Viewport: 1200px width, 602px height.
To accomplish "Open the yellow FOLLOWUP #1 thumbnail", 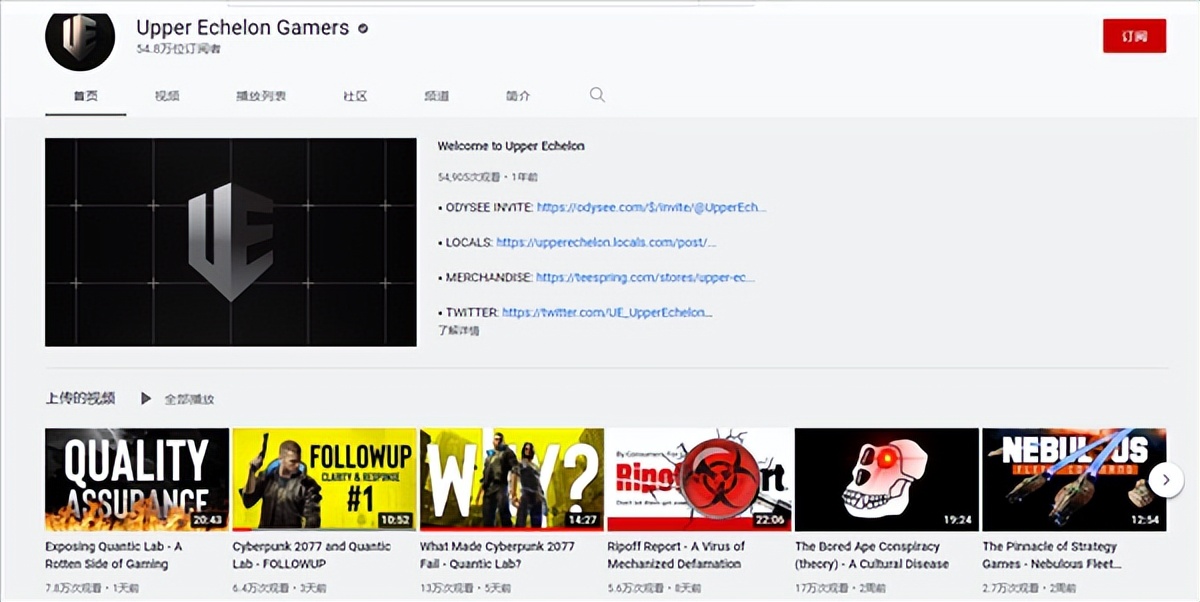I will click(x=324, y=479).
